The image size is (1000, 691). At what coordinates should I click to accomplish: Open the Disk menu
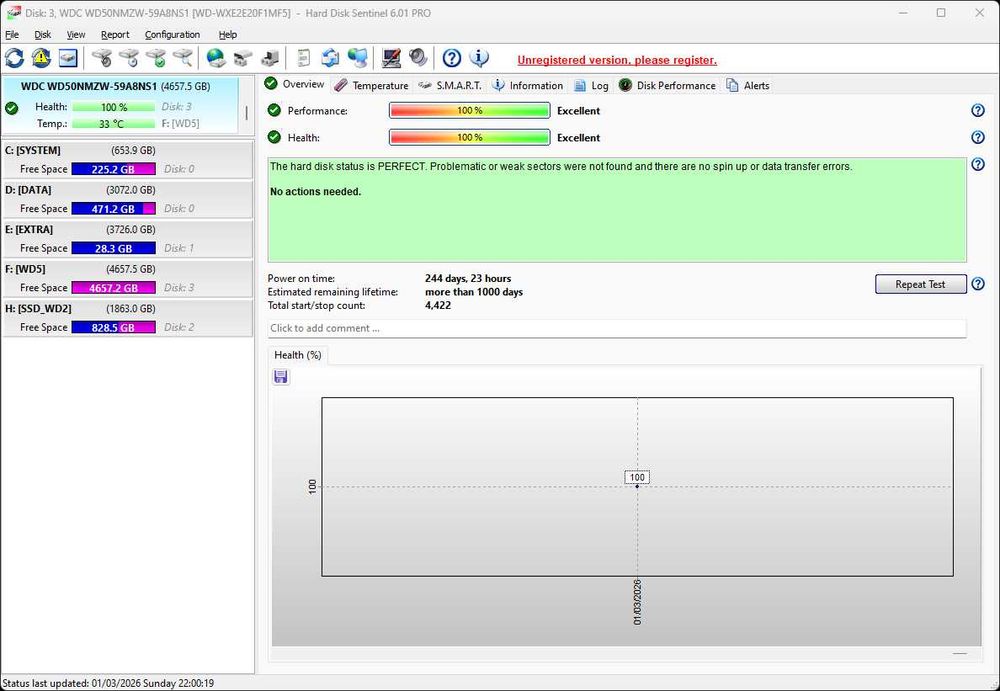point(43,34)
